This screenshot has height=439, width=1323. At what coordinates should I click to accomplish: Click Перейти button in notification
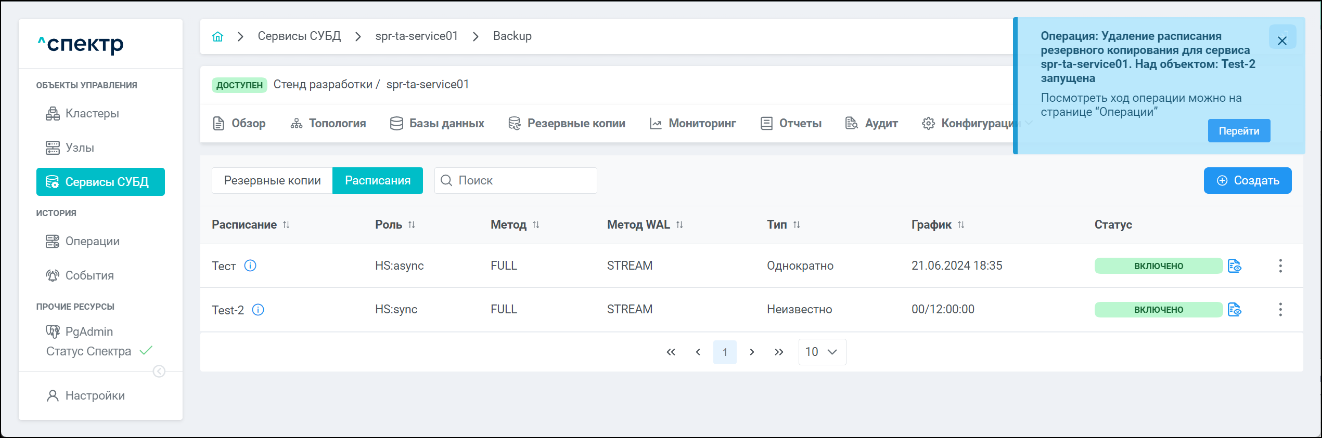tap(1238, 131)
